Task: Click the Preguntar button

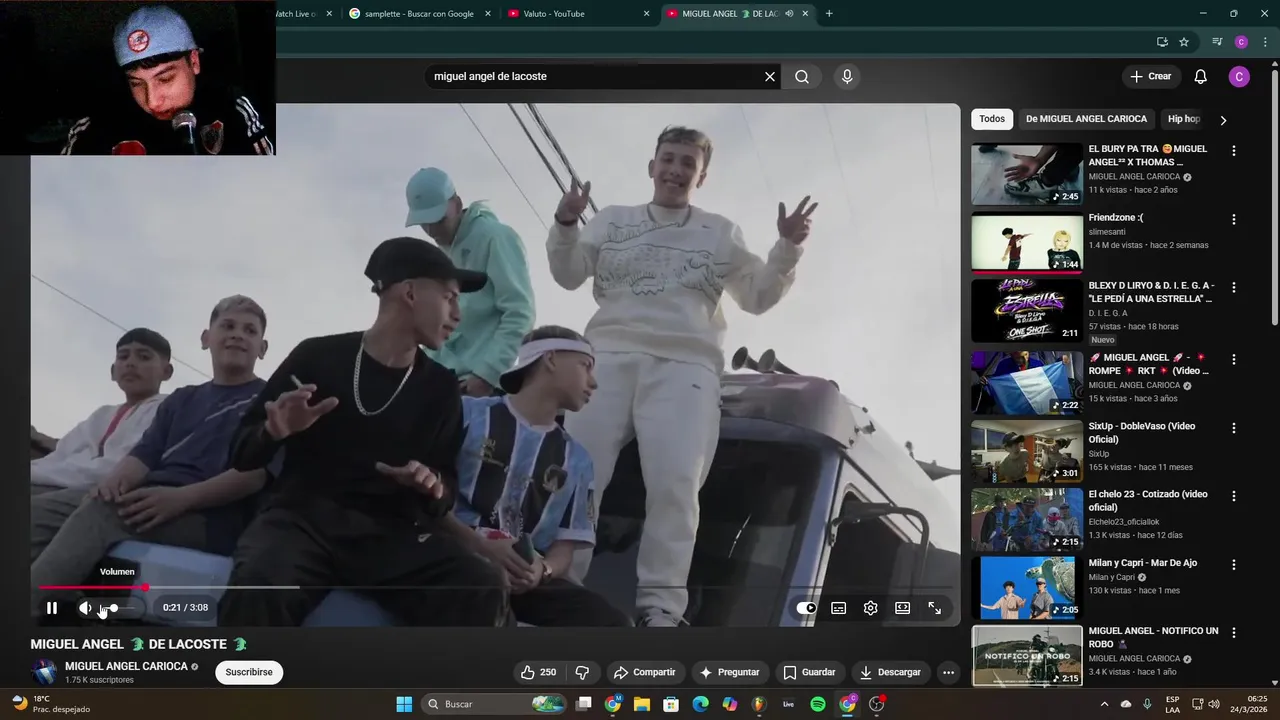Action: (730, 672)
